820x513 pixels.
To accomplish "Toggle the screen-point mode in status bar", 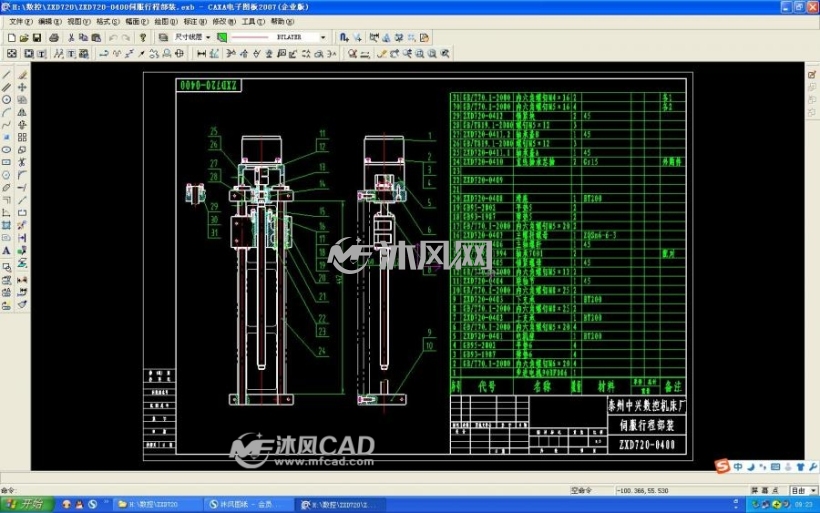I will click(765, 491).
